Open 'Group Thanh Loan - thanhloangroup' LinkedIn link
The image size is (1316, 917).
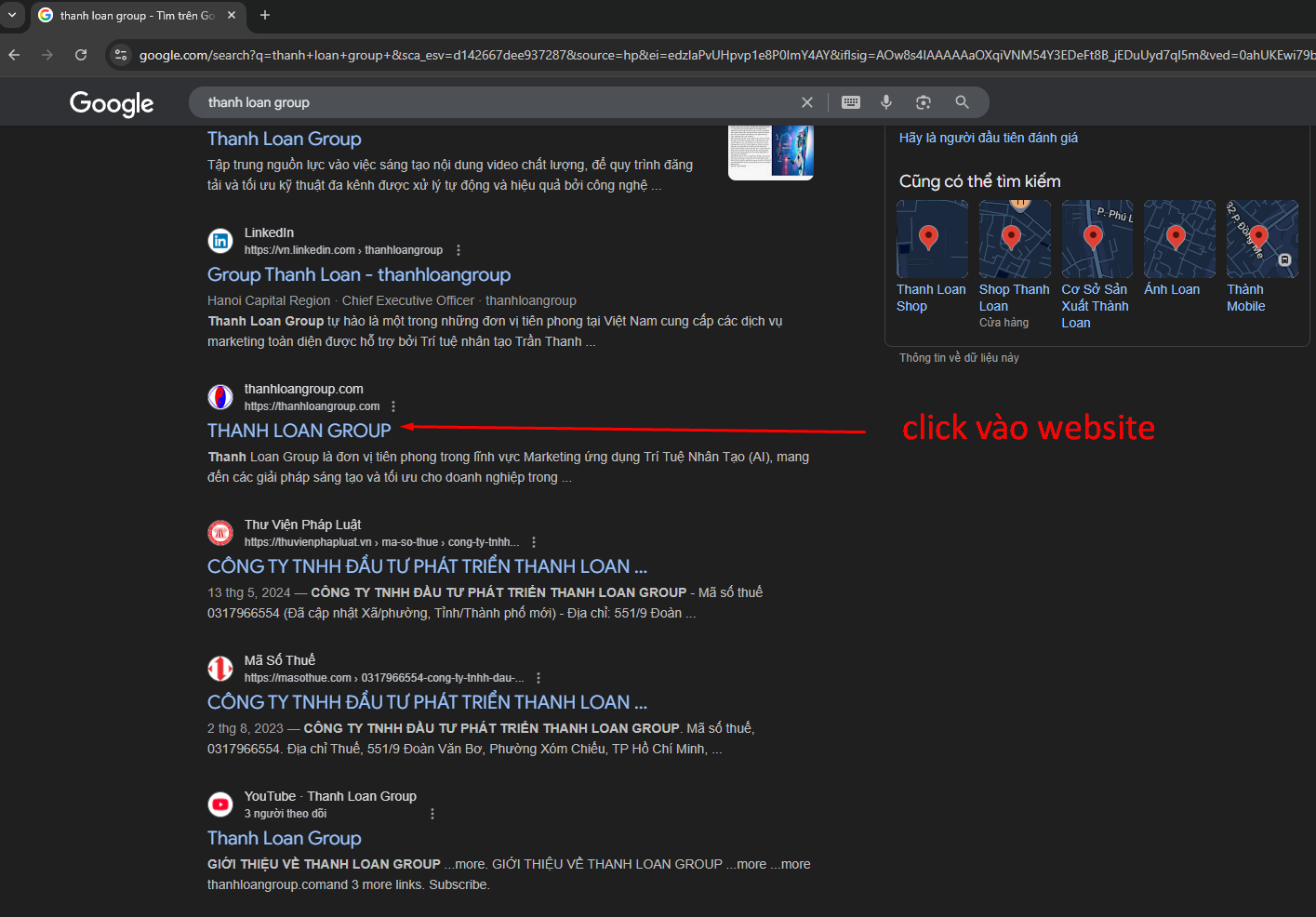[358, 274]
